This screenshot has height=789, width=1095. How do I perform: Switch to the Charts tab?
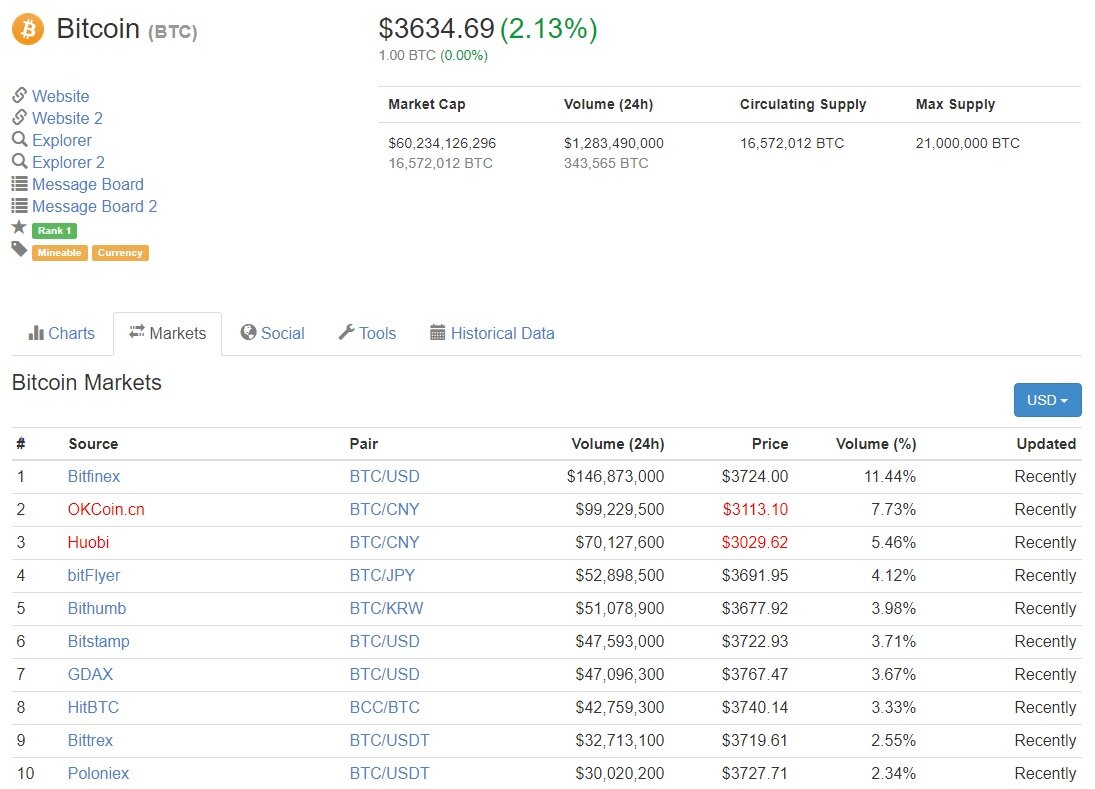61,334
